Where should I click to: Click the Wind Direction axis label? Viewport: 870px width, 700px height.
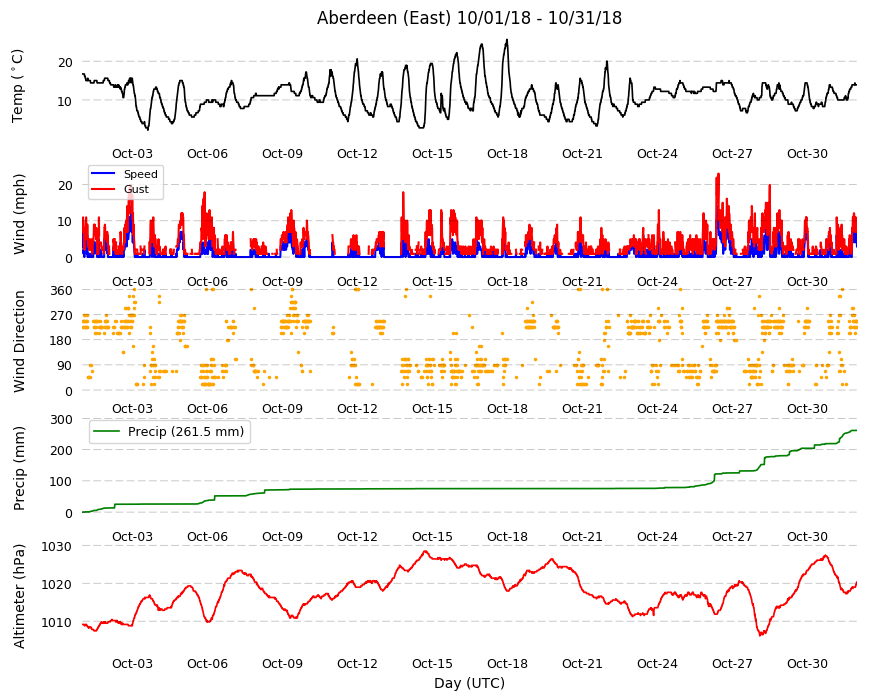[x=19, y=341]
